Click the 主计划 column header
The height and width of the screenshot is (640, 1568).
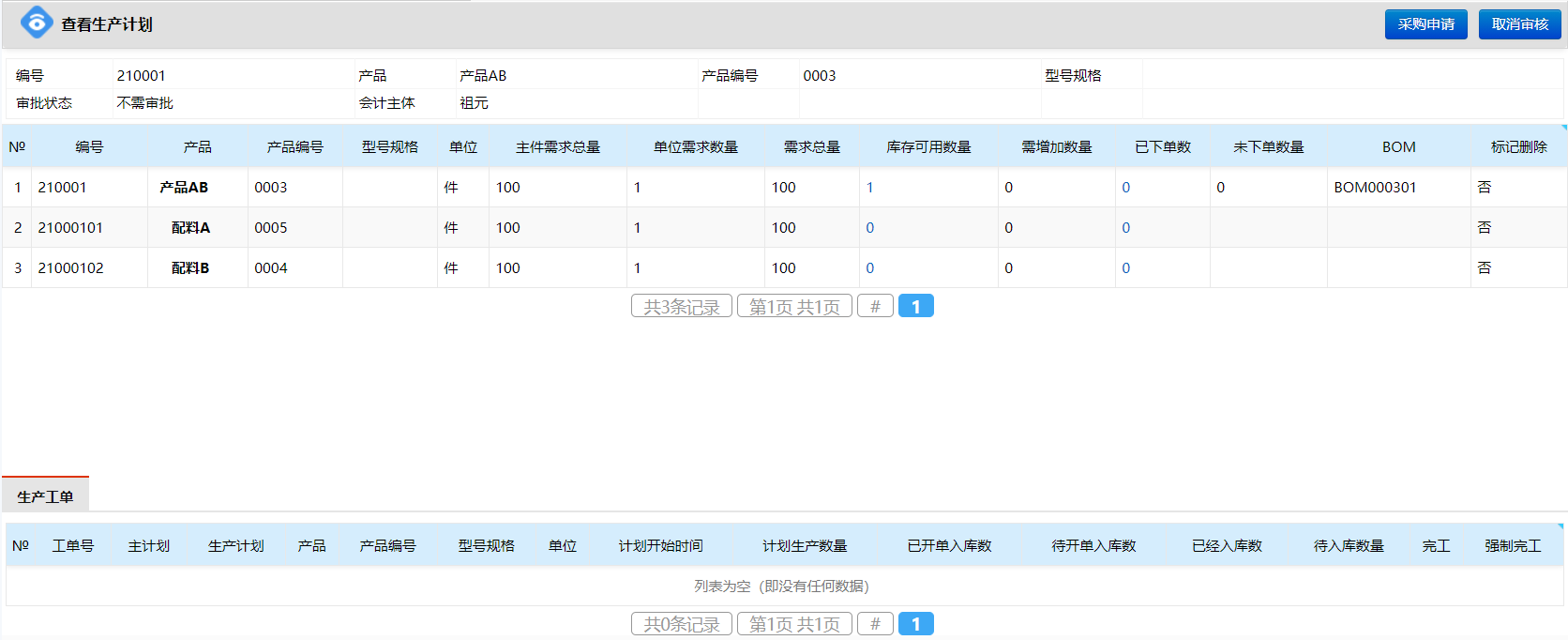(x=148, y=546)
